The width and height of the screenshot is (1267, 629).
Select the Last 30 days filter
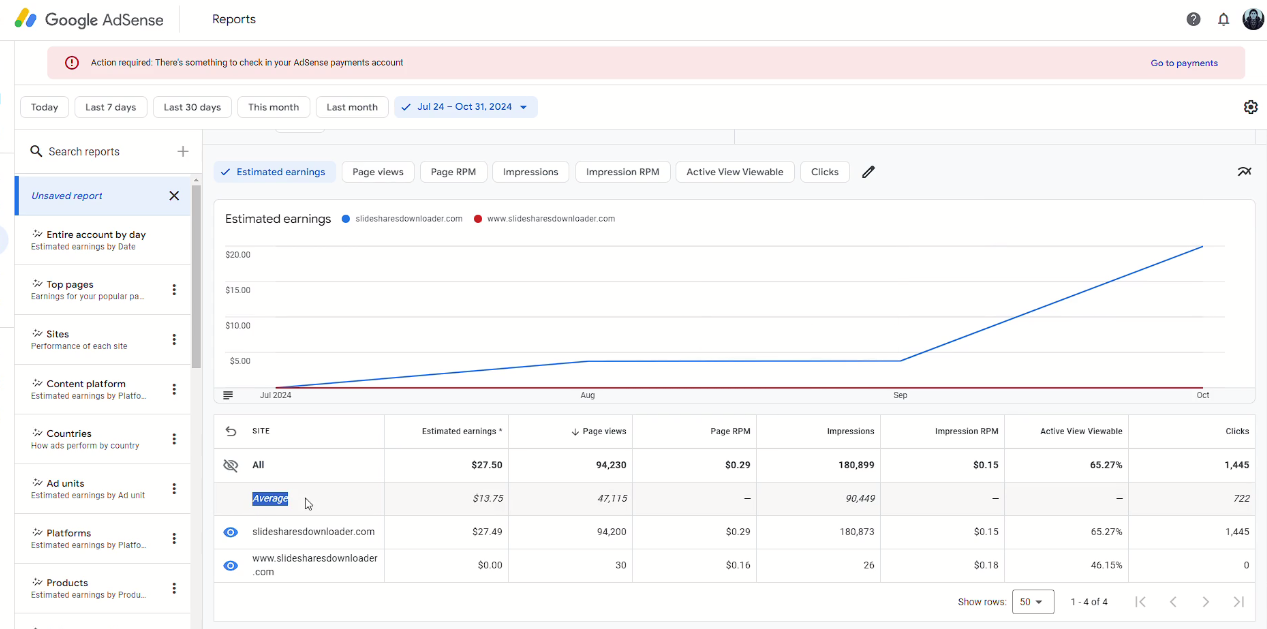point(192,107)
